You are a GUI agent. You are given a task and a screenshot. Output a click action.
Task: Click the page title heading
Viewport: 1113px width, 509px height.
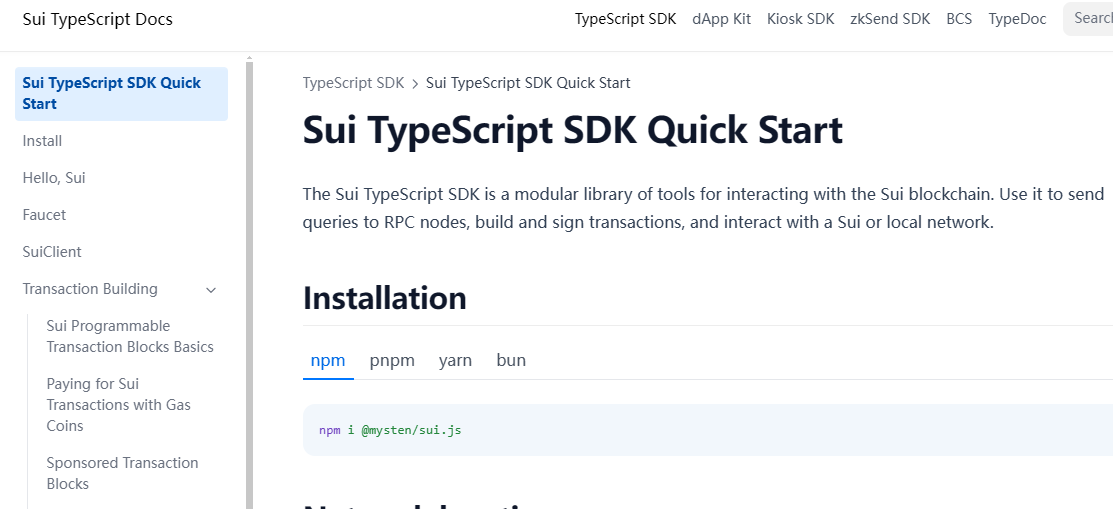(x=573, y=131)
